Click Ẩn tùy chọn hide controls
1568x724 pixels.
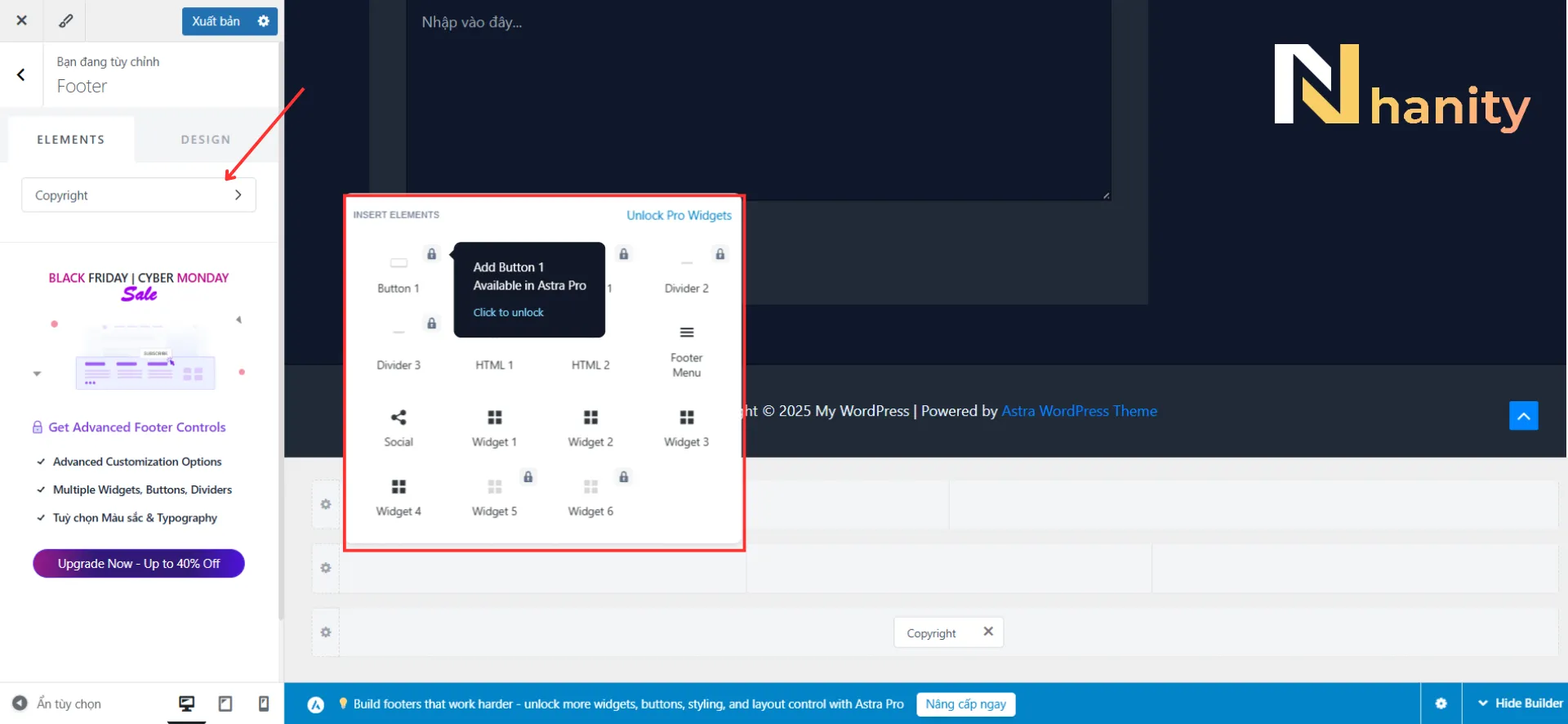click(57, 704)
